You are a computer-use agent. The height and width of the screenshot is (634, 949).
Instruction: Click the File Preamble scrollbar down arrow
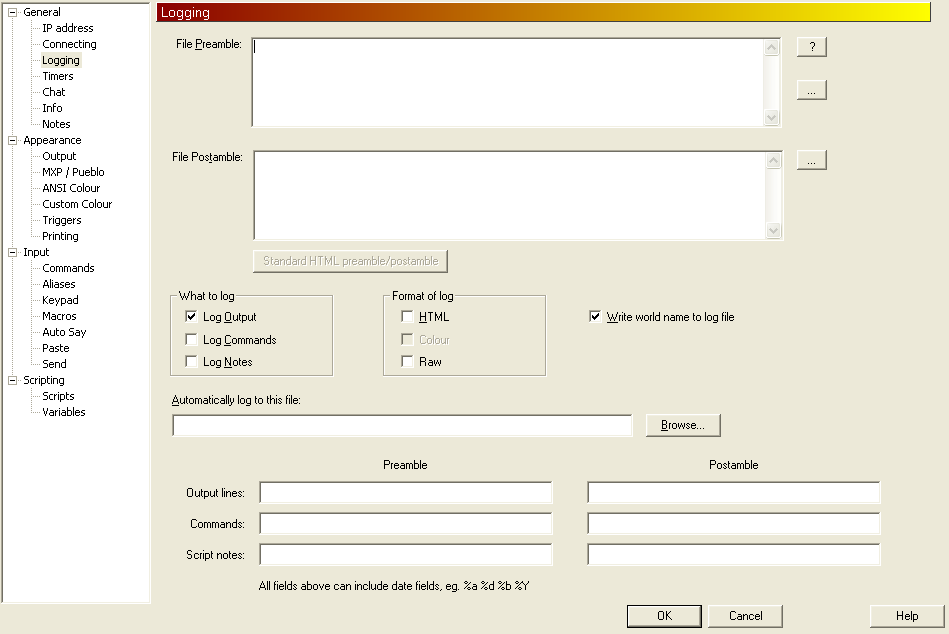coord(771,117)
